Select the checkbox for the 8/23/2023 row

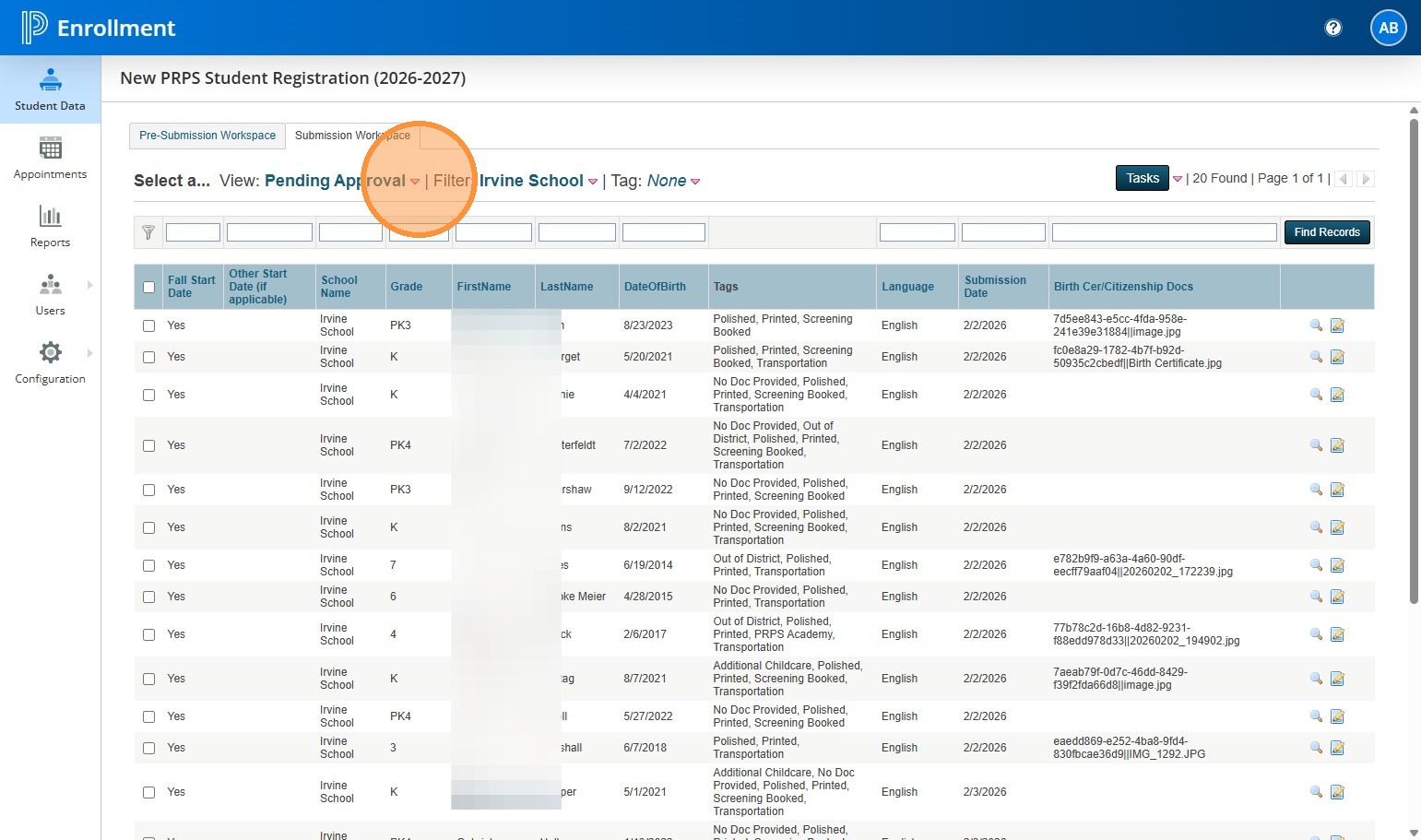tap(149, 325)
